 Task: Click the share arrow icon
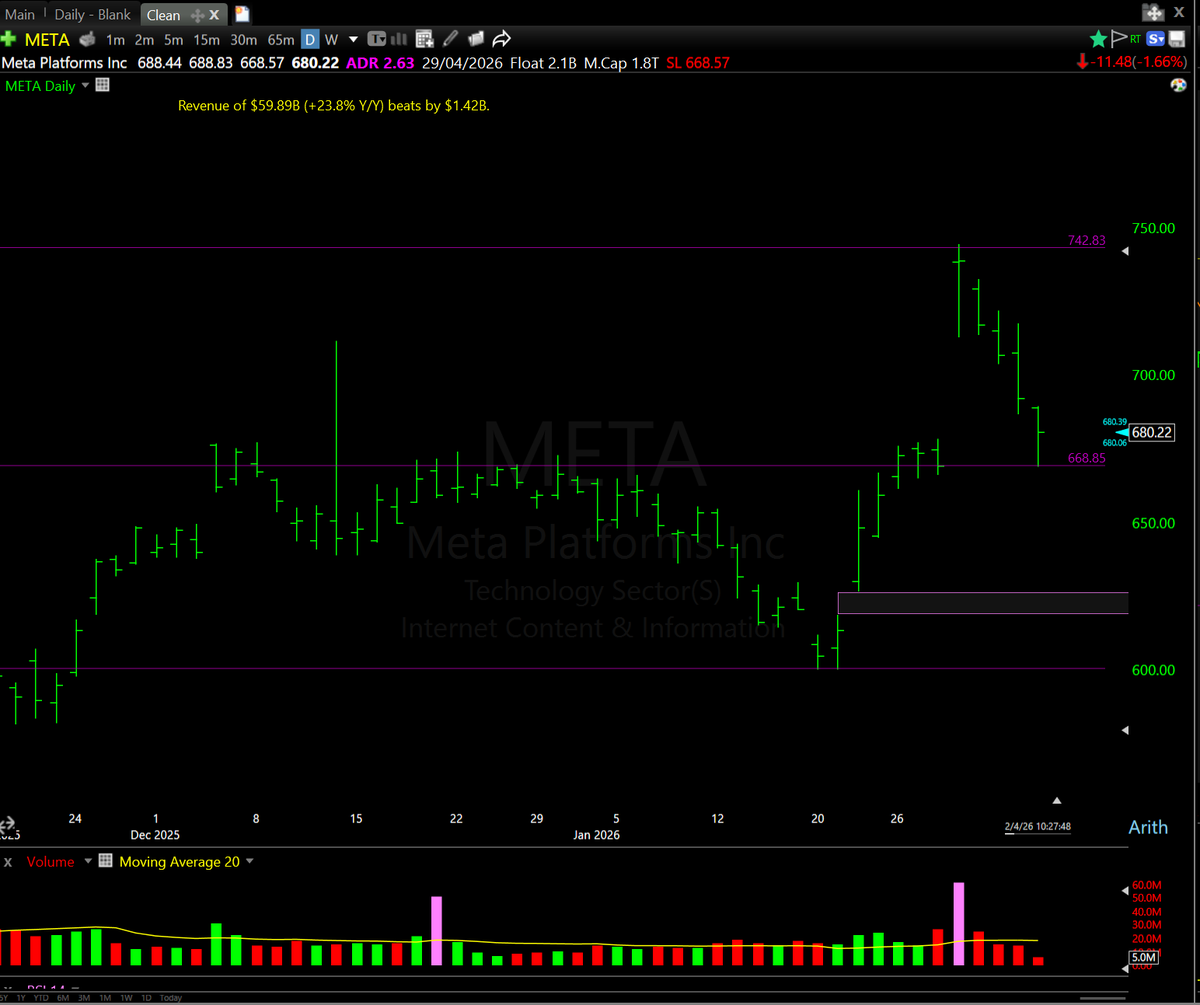click(x=502, y=39)
